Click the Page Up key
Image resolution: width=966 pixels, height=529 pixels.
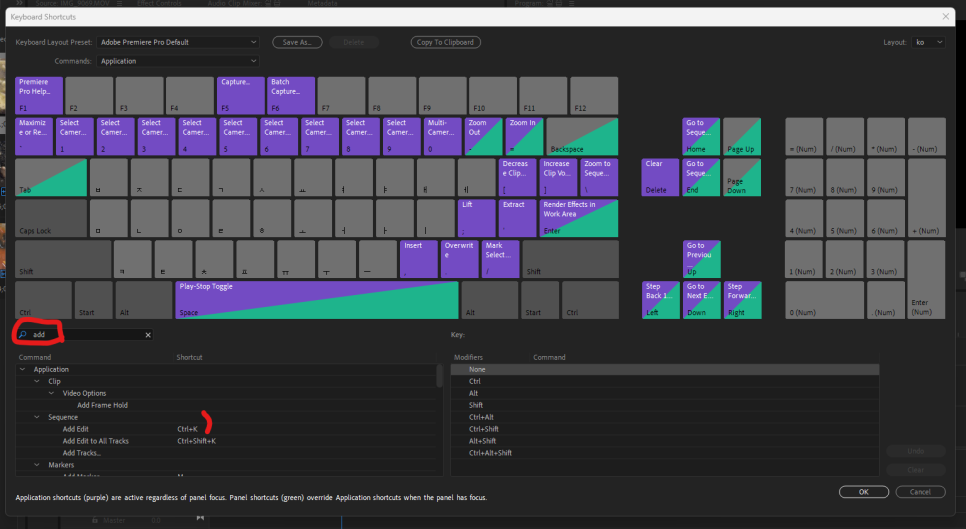pos(742,137)
